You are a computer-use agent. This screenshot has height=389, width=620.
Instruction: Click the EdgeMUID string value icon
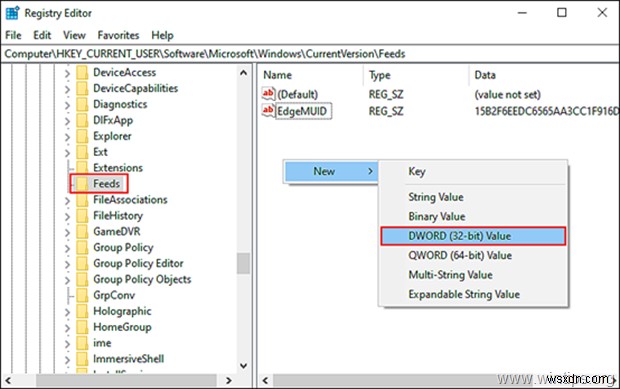[x=268, y=110]
